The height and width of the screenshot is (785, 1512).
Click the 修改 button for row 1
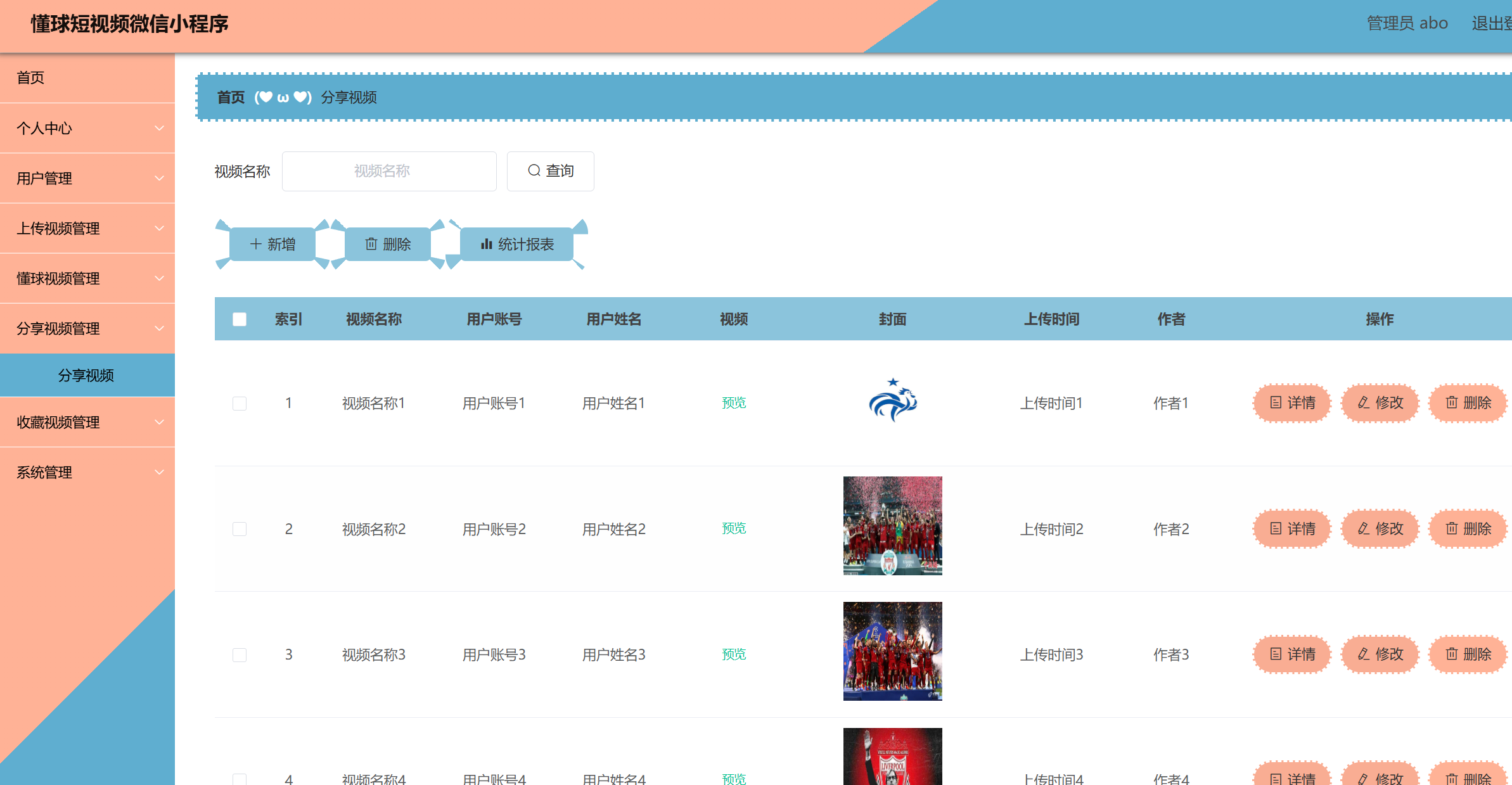(1380, 402)
